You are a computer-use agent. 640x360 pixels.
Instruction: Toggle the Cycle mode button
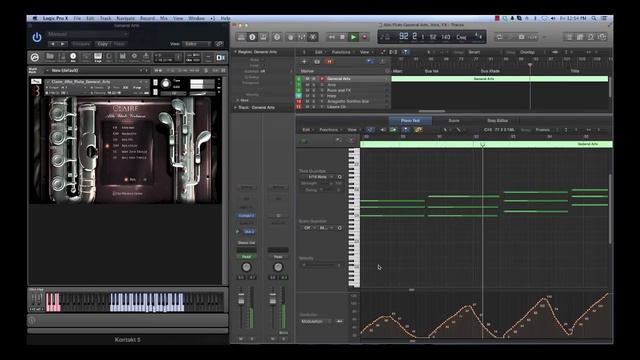[500, 37]
